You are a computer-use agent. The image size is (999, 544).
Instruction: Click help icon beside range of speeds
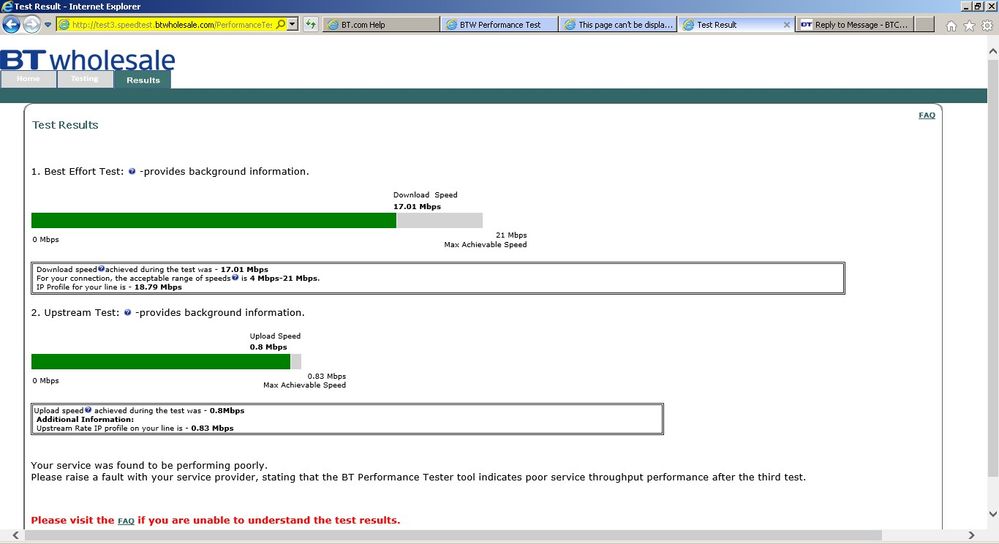(235, 277)
